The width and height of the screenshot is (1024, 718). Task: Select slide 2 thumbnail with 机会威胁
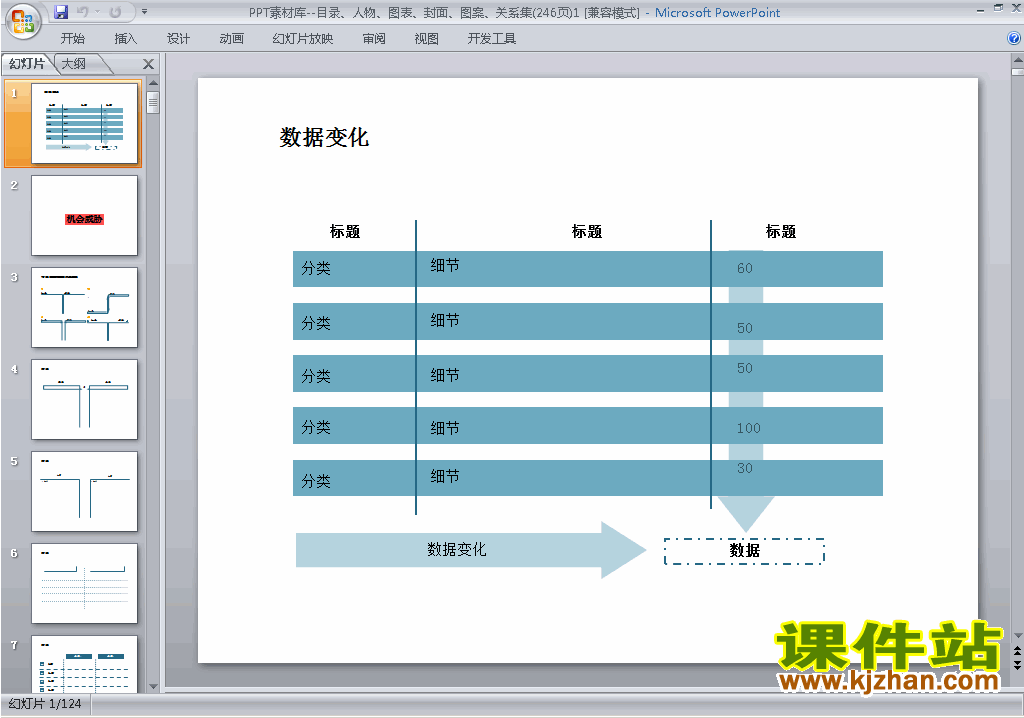[84, 215]
